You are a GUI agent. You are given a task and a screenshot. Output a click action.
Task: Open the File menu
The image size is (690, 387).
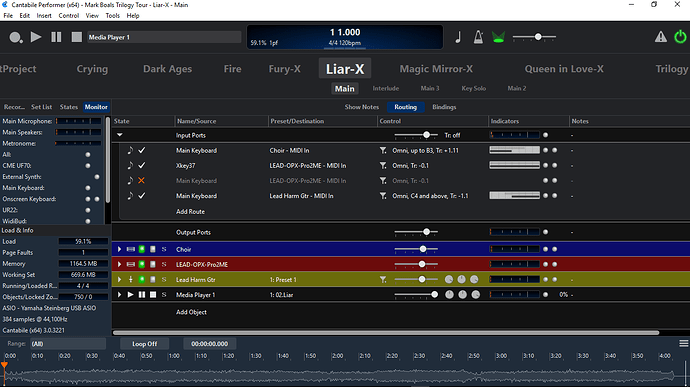[8, 15]
